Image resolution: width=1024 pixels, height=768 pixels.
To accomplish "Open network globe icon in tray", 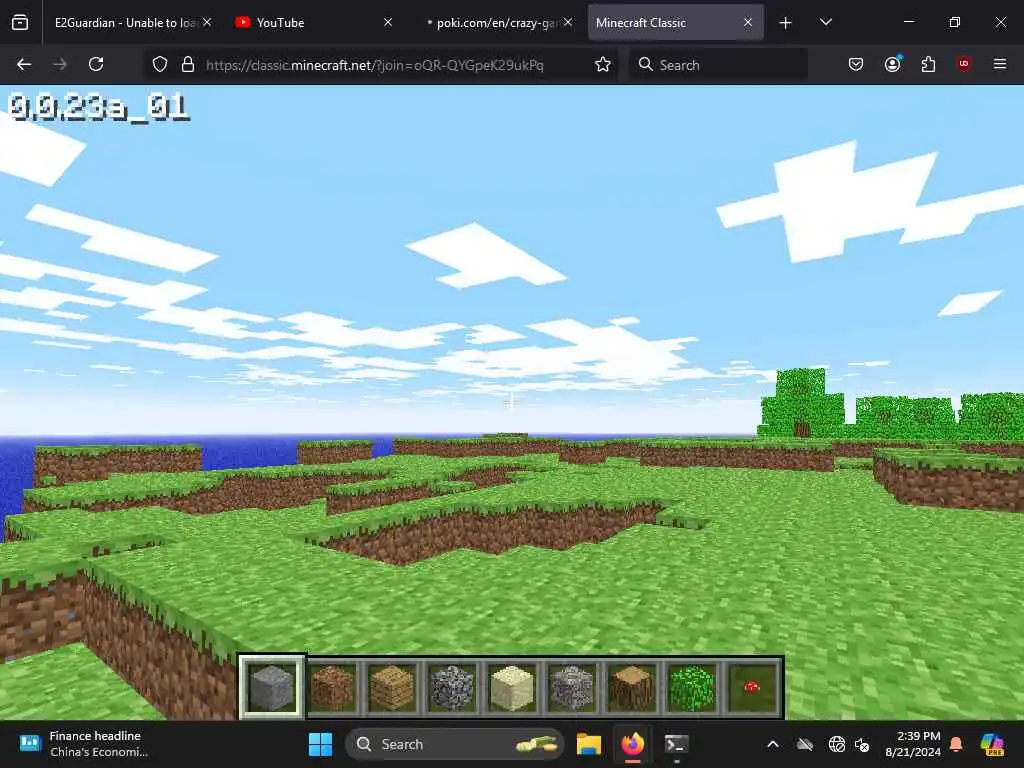I will point(837,744).
